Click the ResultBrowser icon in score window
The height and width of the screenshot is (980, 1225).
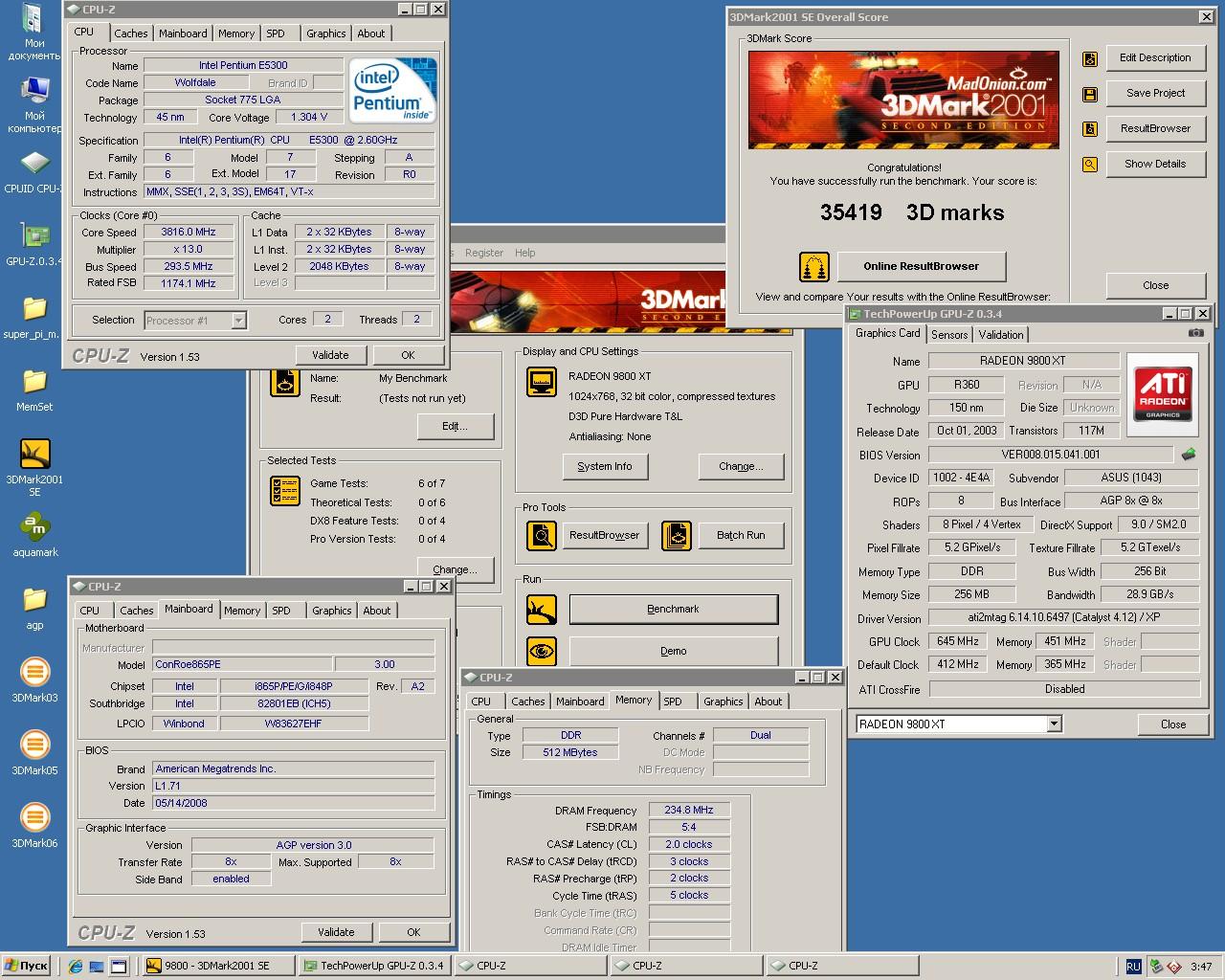(x=1090, y=129)
